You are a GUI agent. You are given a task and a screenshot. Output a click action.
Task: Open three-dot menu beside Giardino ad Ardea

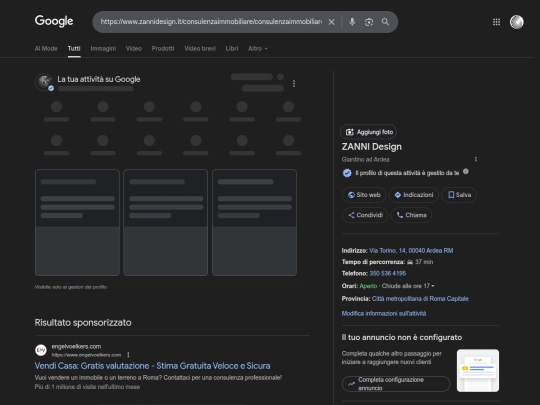(x=476, y=159)
